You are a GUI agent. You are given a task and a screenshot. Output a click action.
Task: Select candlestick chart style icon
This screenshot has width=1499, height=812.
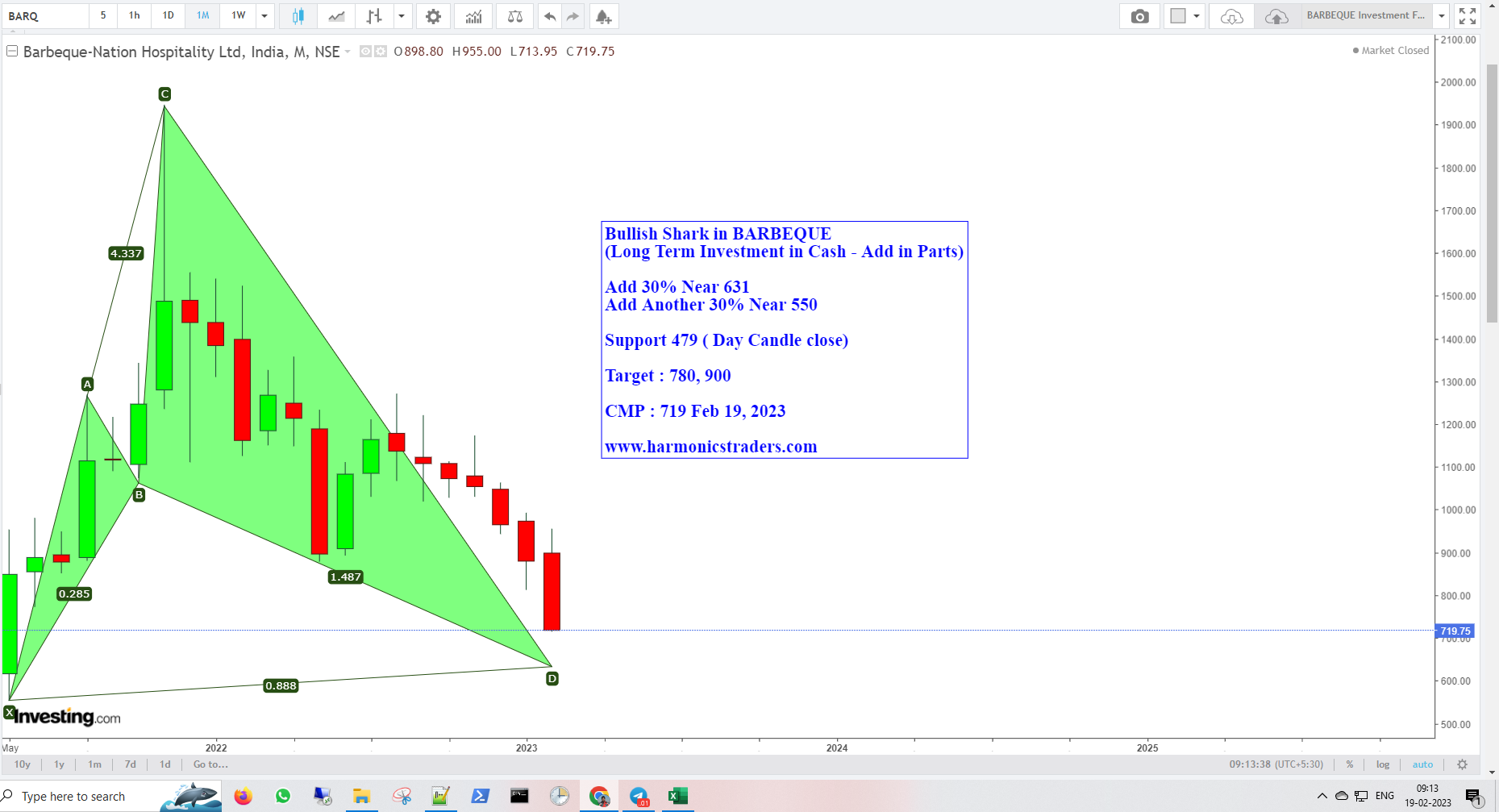(x=298, y=16)
